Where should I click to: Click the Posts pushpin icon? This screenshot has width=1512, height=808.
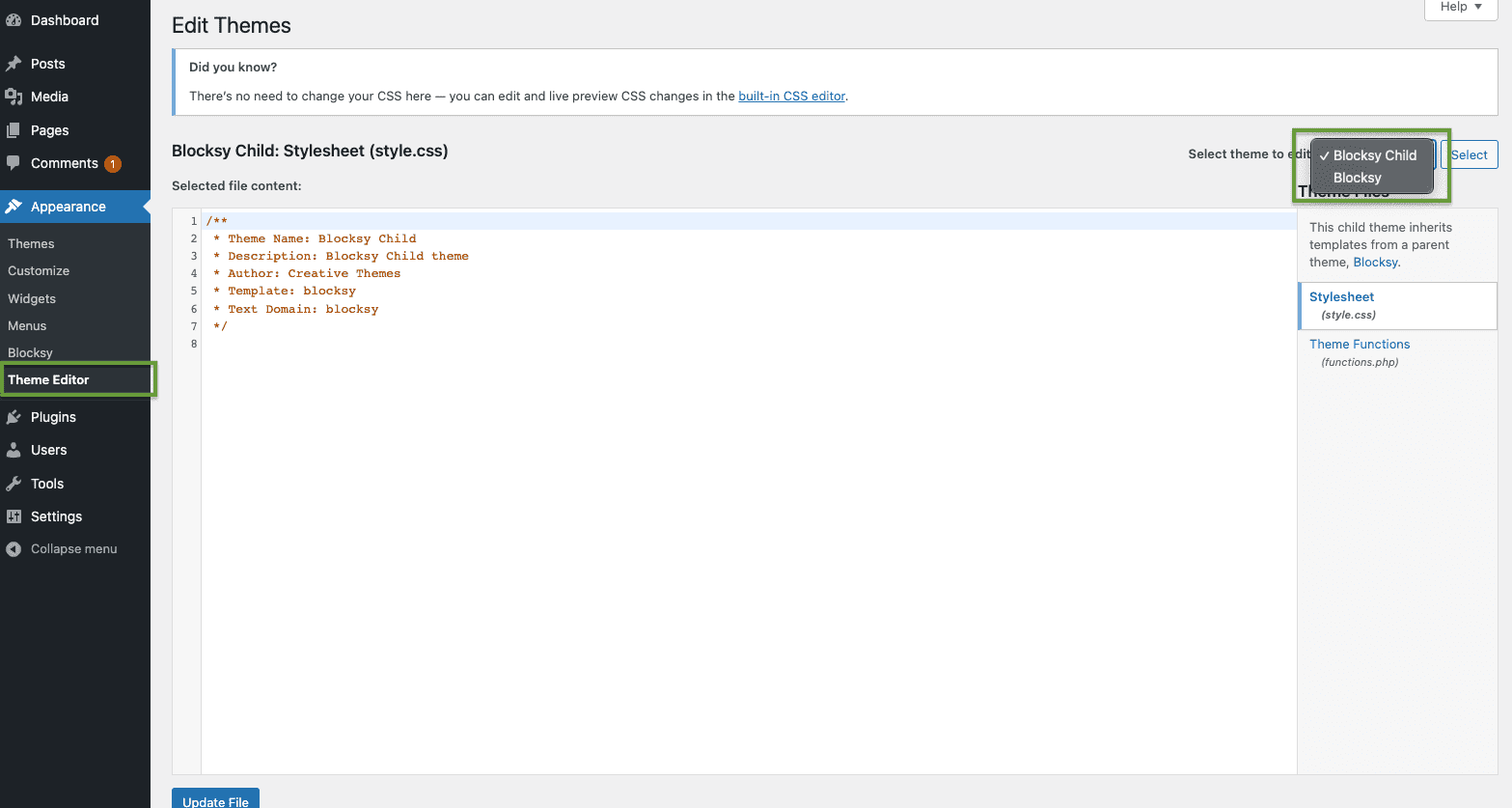coord(14,64)
